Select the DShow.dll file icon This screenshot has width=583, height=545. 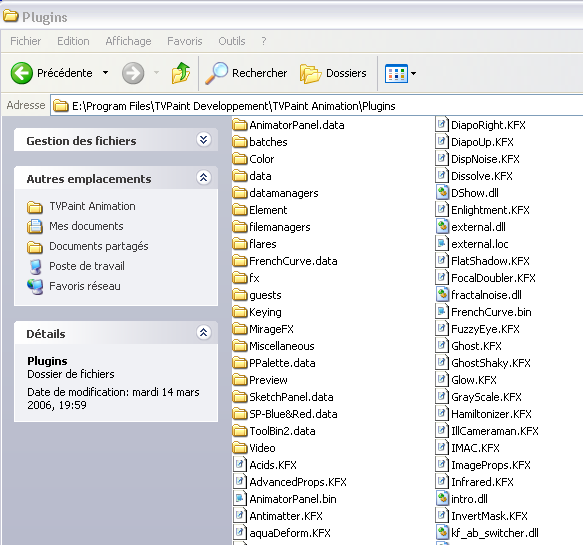pyautogui.click(x=441, y=193)
